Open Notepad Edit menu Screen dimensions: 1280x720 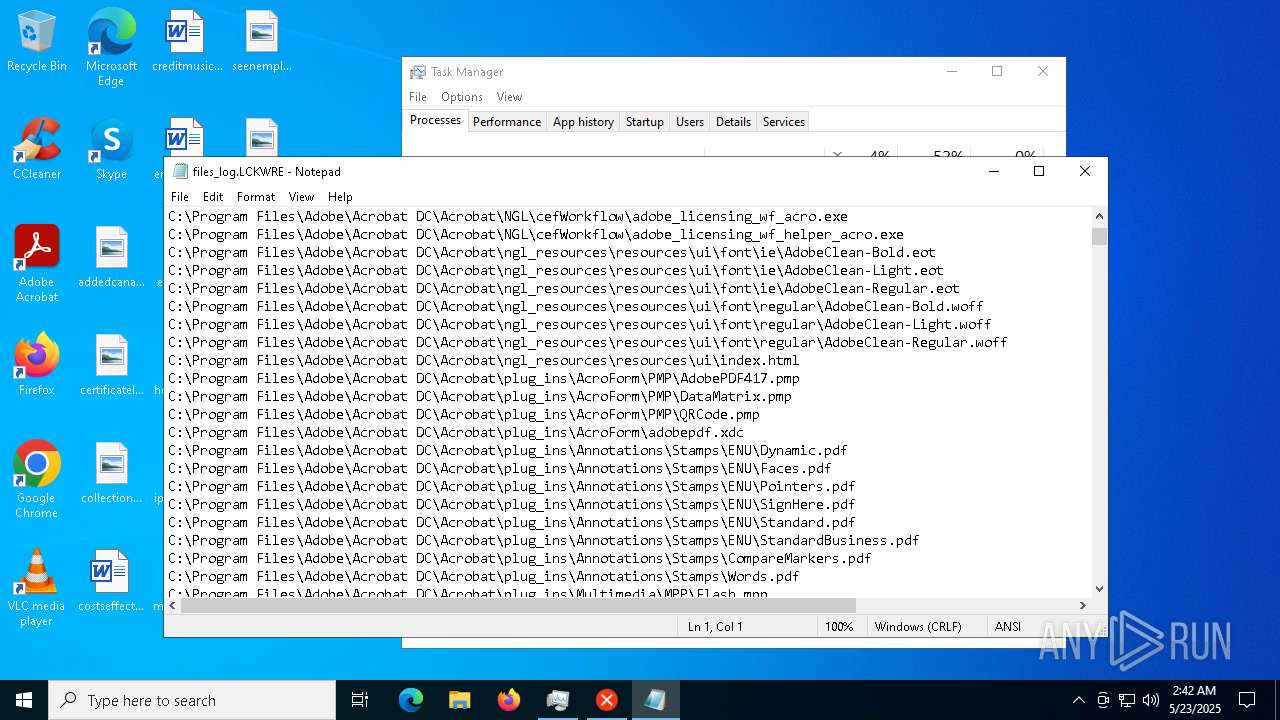[x=213, y=197]
